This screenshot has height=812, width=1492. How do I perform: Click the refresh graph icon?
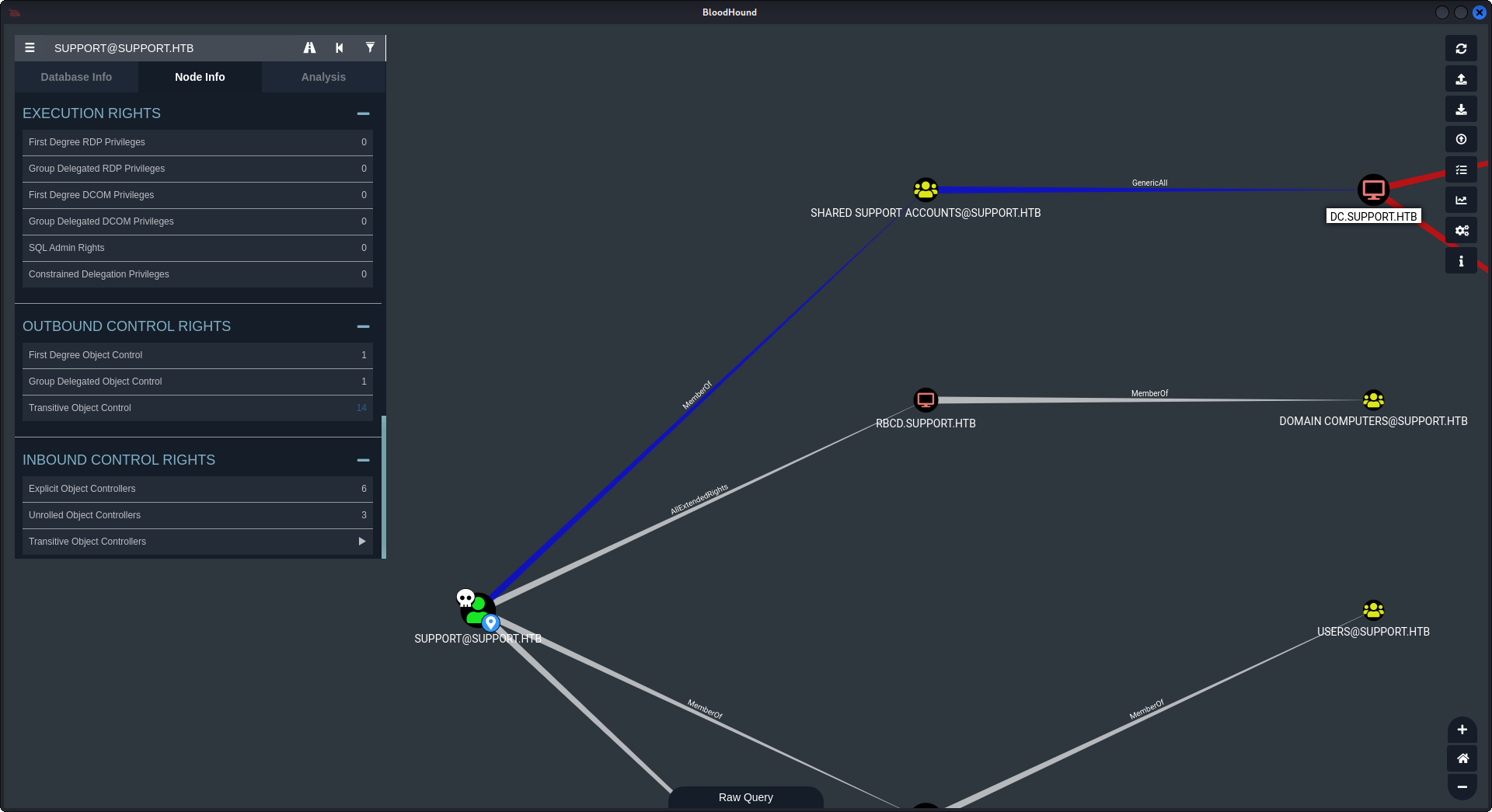[1461, 48]
